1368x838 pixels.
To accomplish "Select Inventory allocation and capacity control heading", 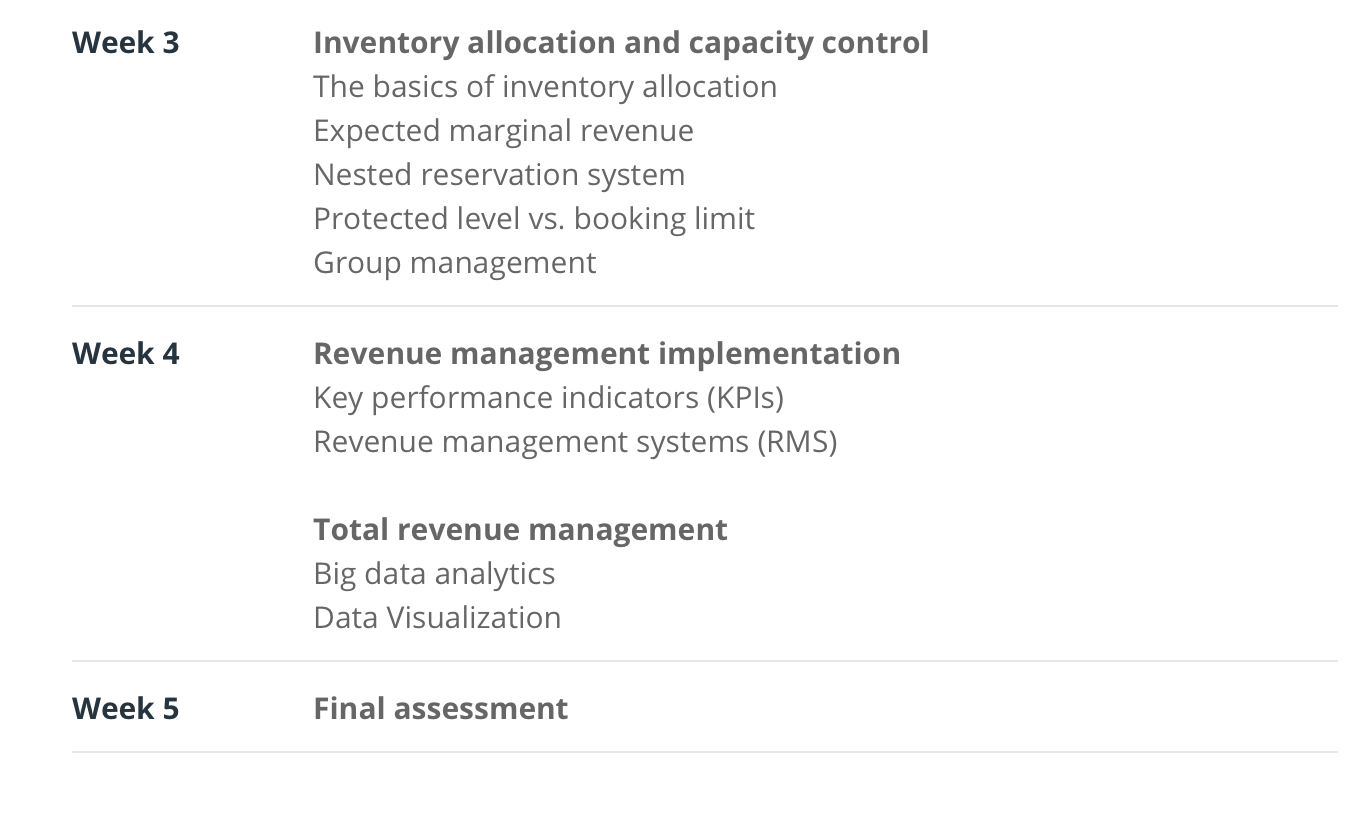I will point(620,43).
